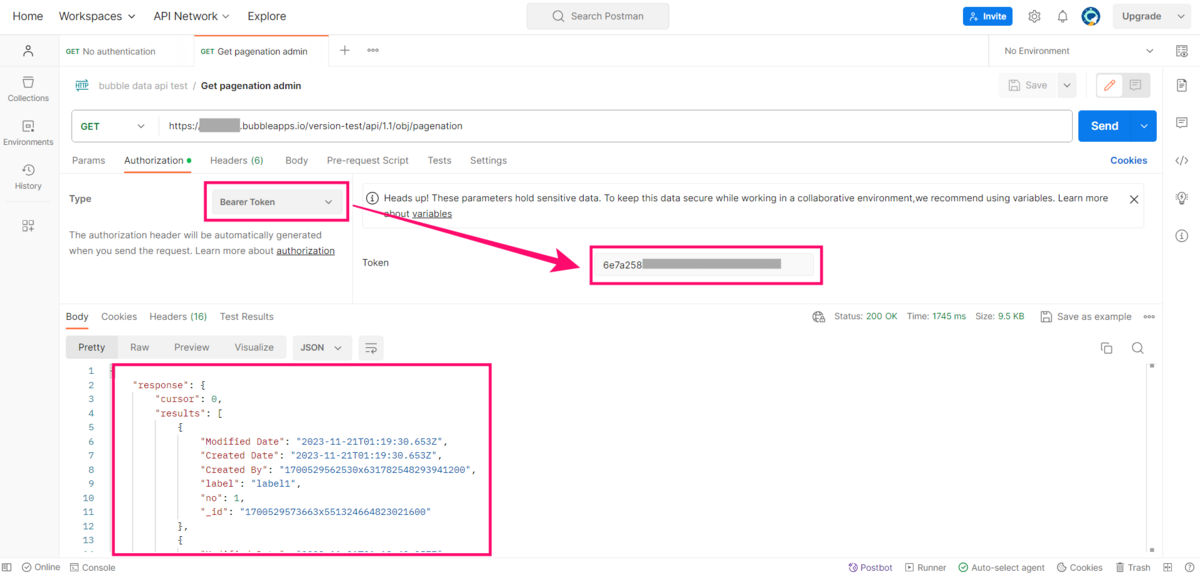Open the Send options dropdown arrow
Viewport: 1200px width, 577px height.
pos(1144,126)
